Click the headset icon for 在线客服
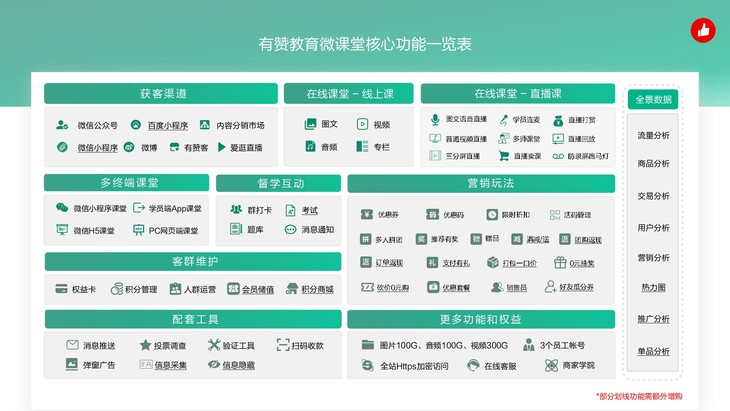The width and height of the screenshot is (730, 411). (473, 365)
